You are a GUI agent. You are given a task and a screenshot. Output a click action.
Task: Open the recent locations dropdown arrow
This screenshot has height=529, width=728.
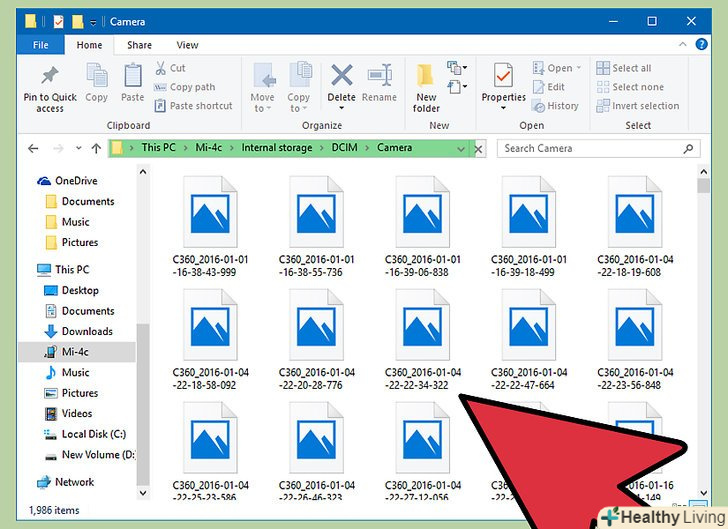78,148
